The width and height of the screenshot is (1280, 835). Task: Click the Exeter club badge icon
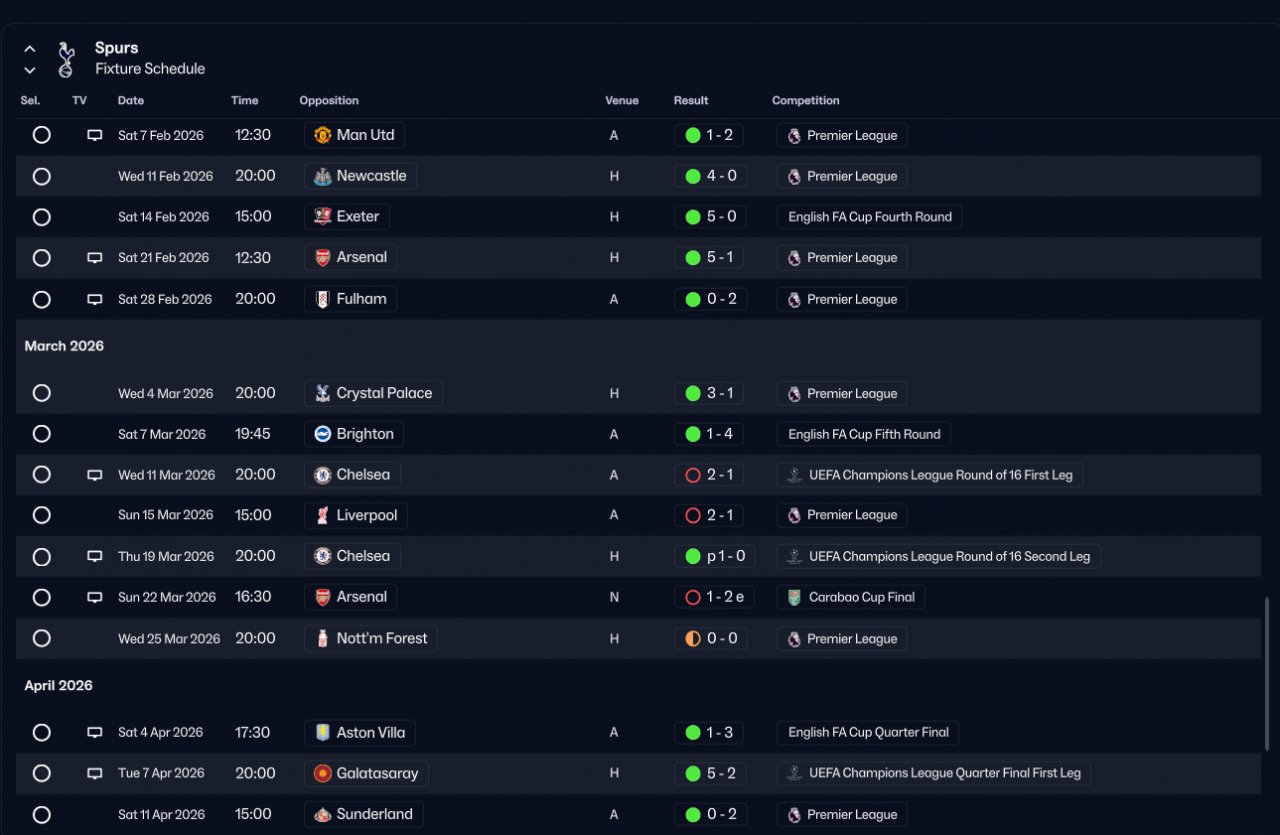(322, 217)
